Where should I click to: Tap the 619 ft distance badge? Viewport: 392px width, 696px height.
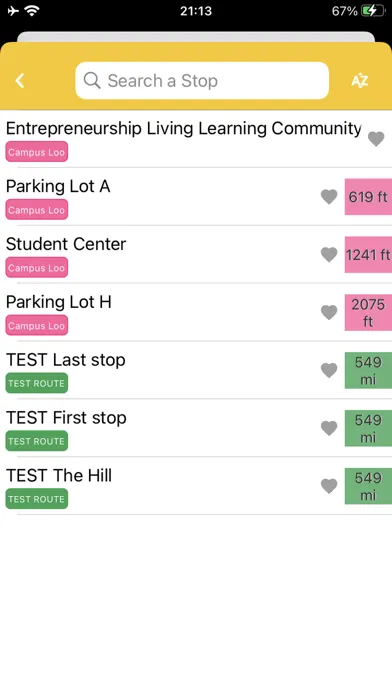[x=368, y=197]
